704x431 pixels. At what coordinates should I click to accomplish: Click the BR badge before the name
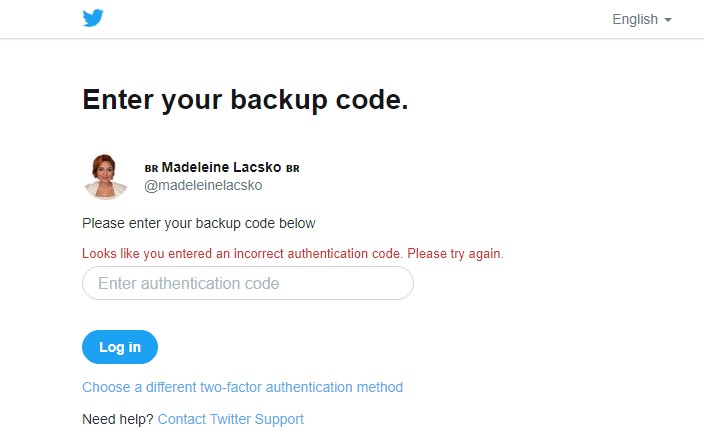[x=151, y=168]
